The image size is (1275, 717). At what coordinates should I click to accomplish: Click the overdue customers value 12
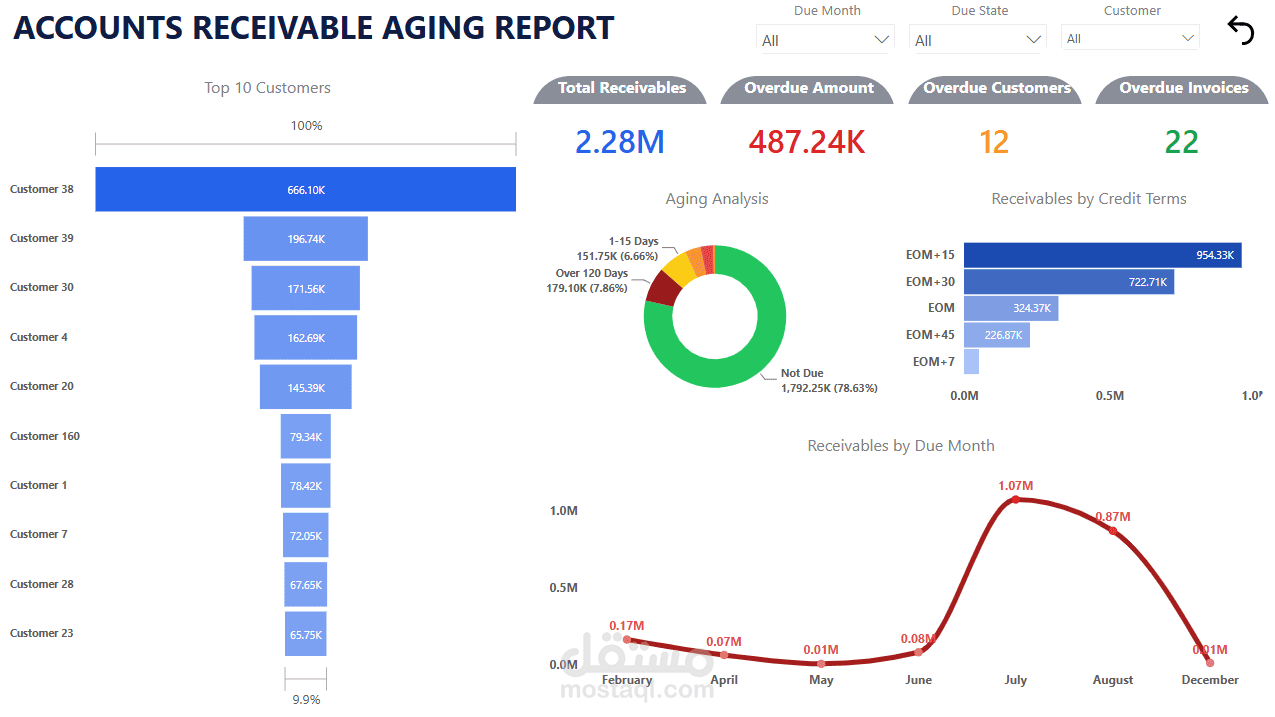(x=994, y=142)
